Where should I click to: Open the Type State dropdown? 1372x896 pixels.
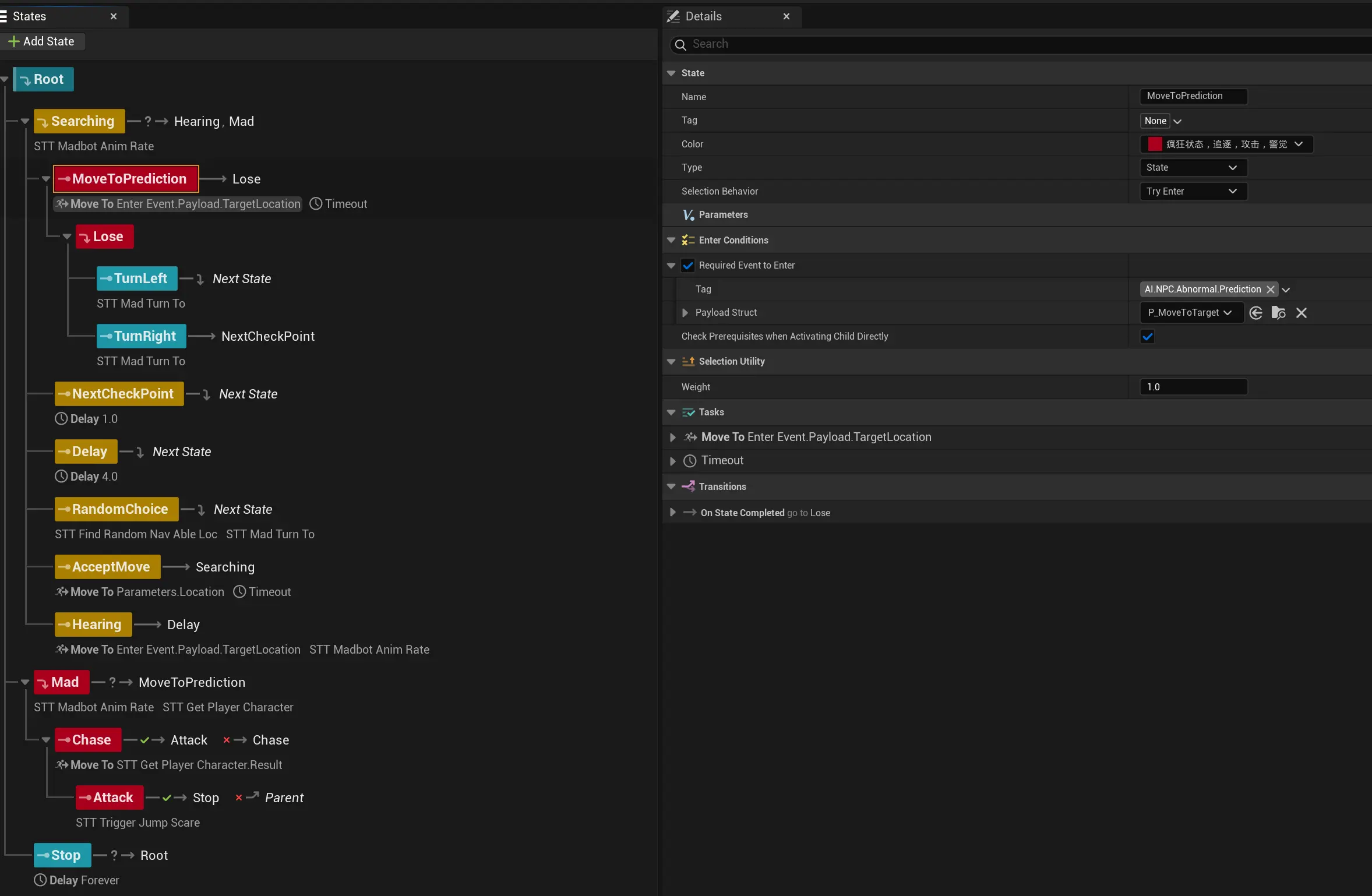pos(1193,168)
